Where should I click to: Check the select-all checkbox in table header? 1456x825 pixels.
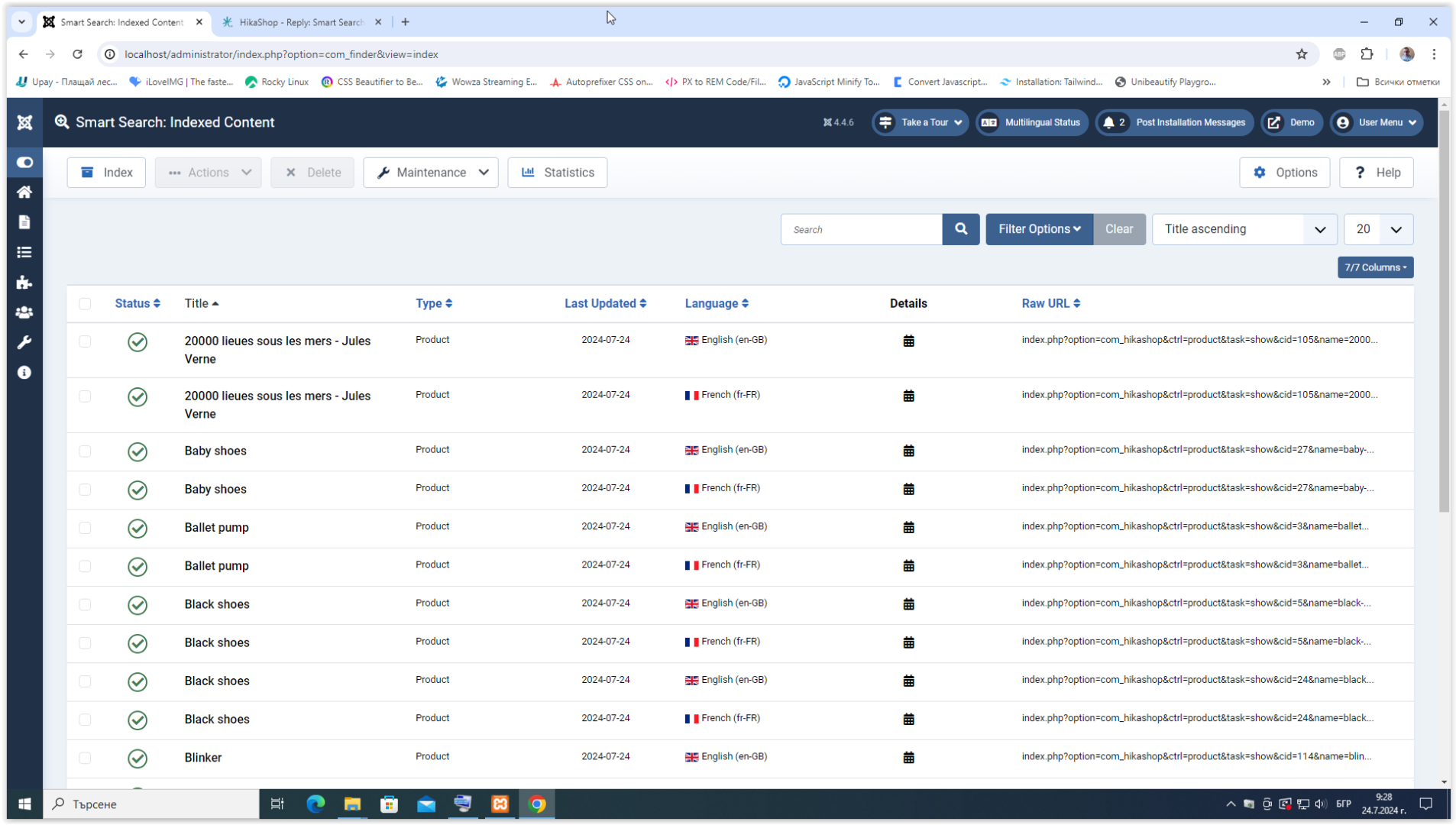point(85,304)
